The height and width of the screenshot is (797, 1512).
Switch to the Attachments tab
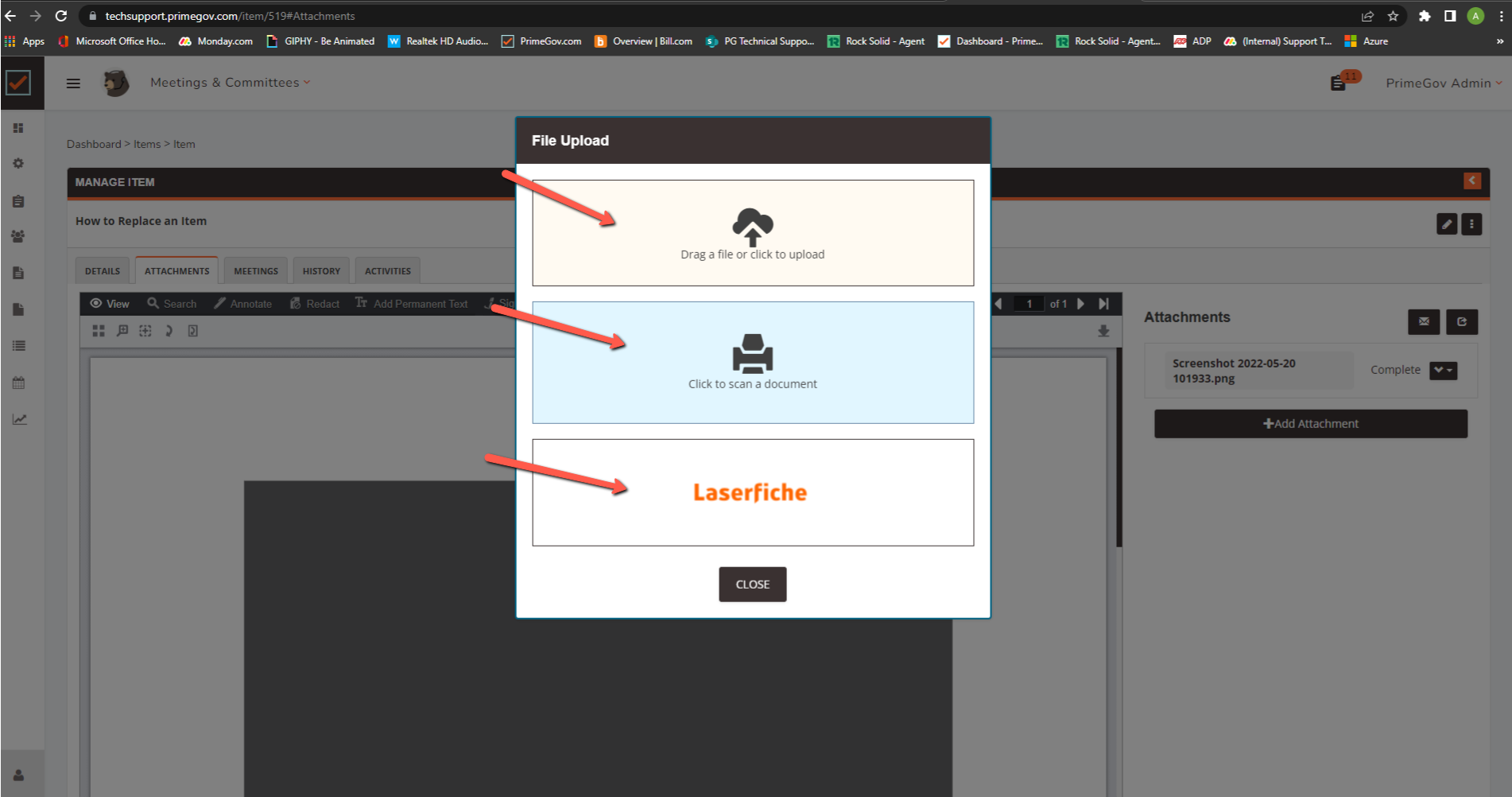click(176, 270)
